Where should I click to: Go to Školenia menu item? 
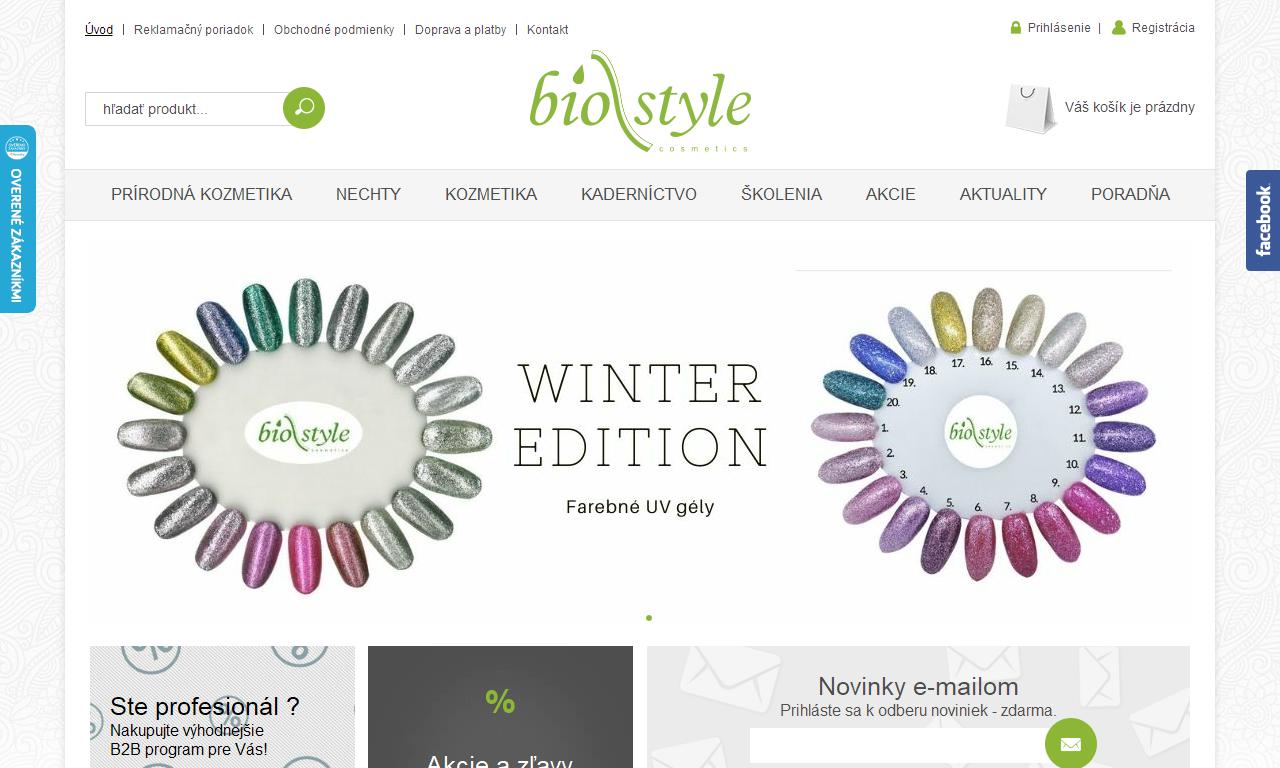[x=781, y=195]
